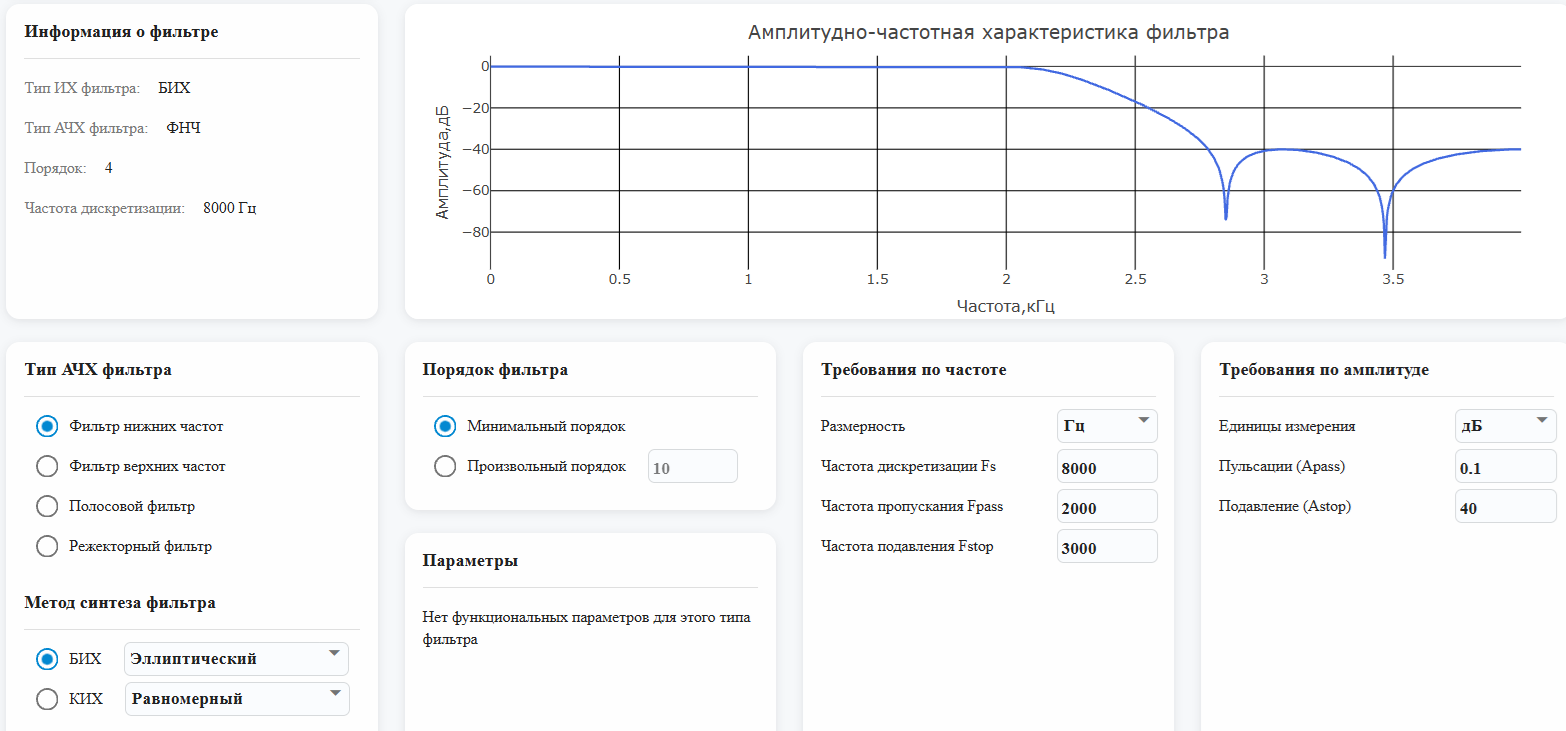Click the Частота подавления Fstop field
Screen dimensions: 1566x731
(1106, 547)
